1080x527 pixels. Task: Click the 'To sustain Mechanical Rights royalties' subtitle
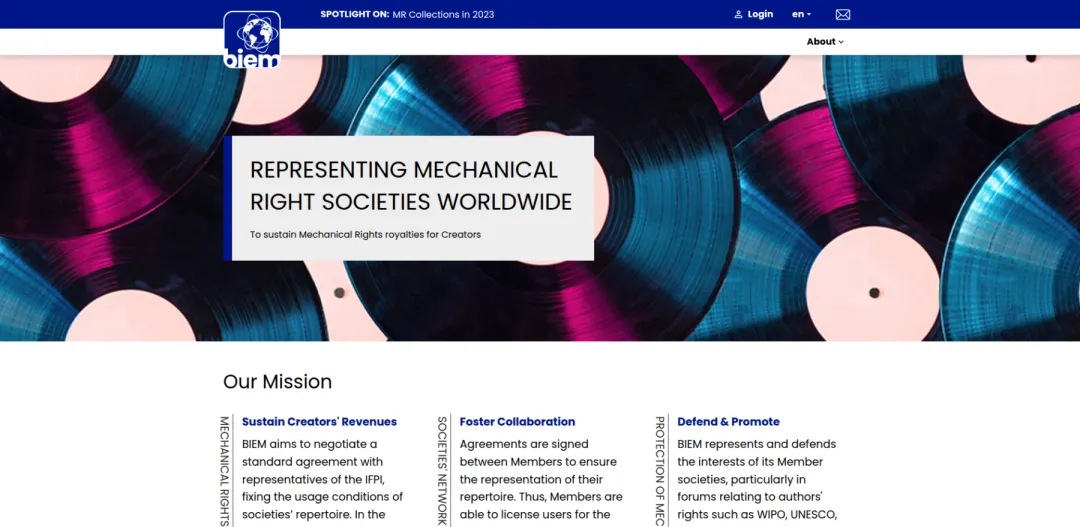point(365,235)
